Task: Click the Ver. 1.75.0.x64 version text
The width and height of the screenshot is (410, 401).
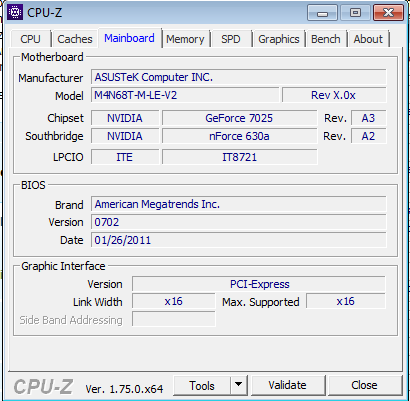Action: [x=124, y=389]
